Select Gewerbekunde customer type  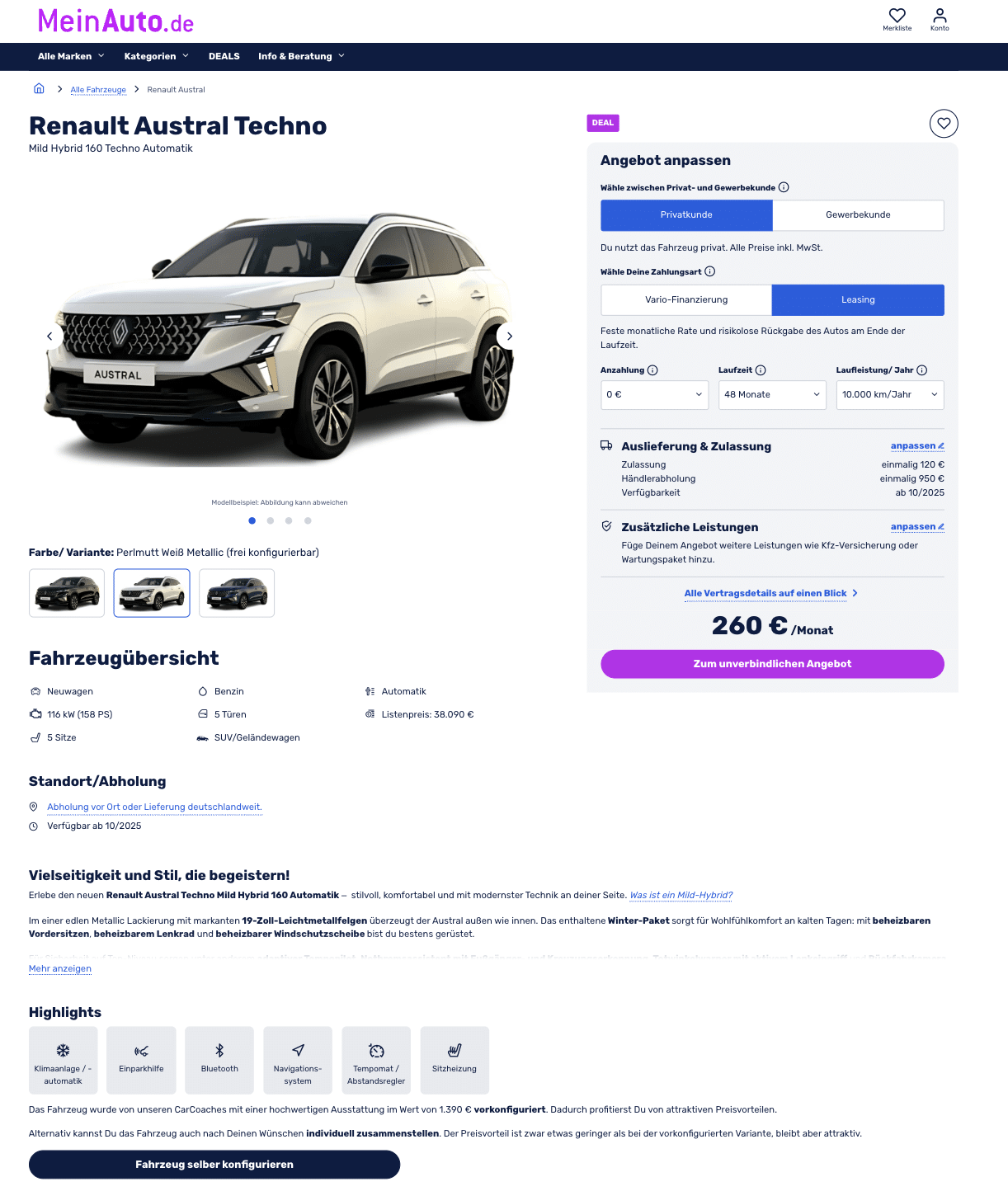[x=858, y=214]
